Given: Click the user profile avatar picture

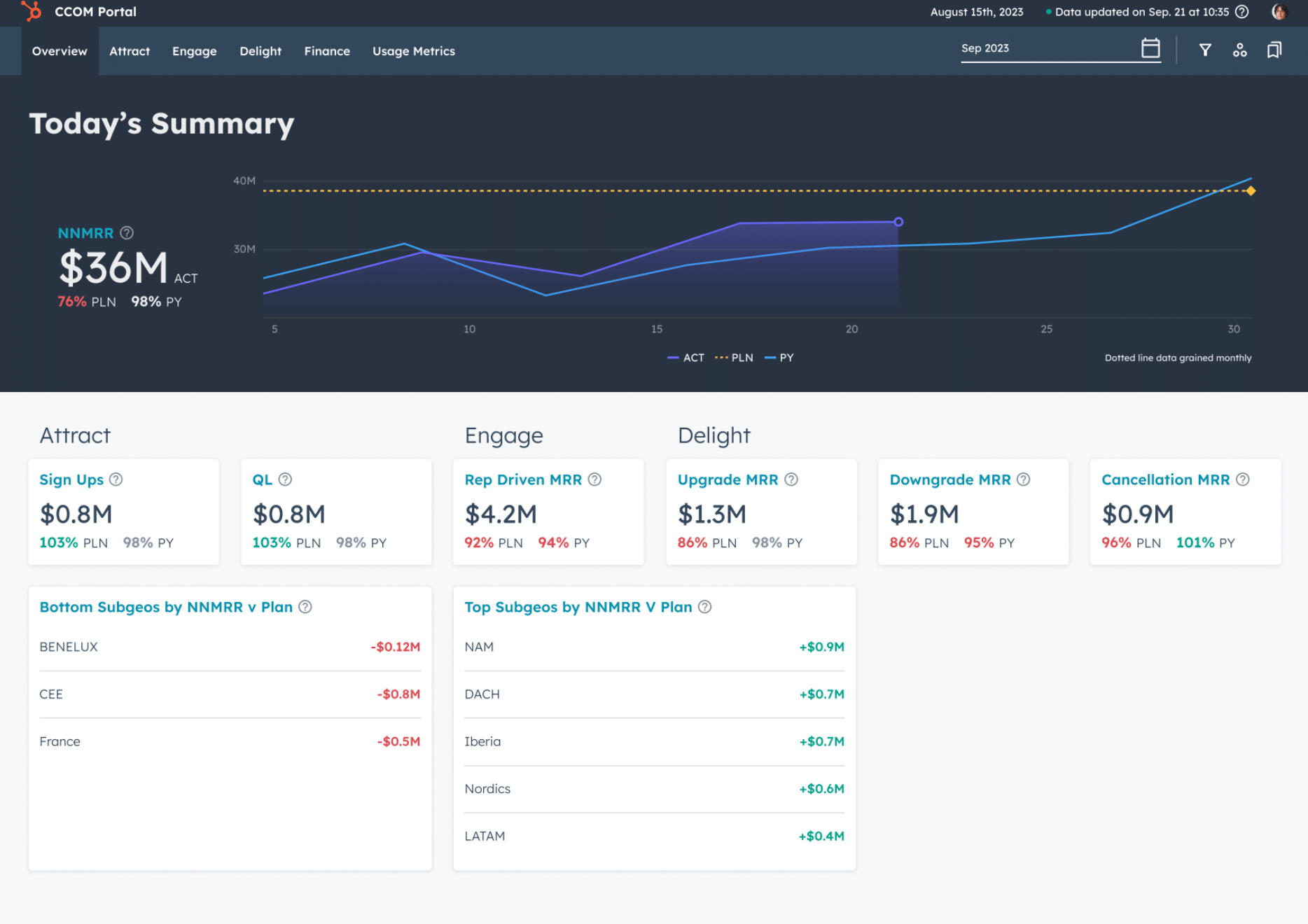Looking at the screenshot, I should pyautogui.click(x=1279, y=11).
